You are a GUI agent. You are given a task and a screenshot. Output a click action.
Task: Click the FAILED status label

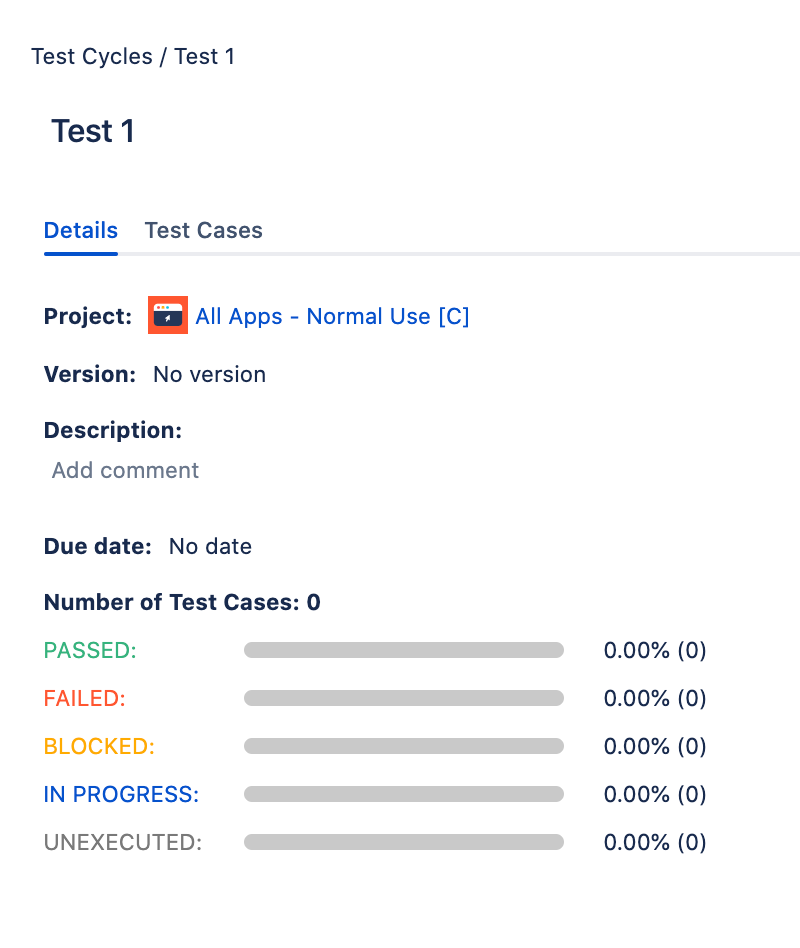(x=84, y=698)
